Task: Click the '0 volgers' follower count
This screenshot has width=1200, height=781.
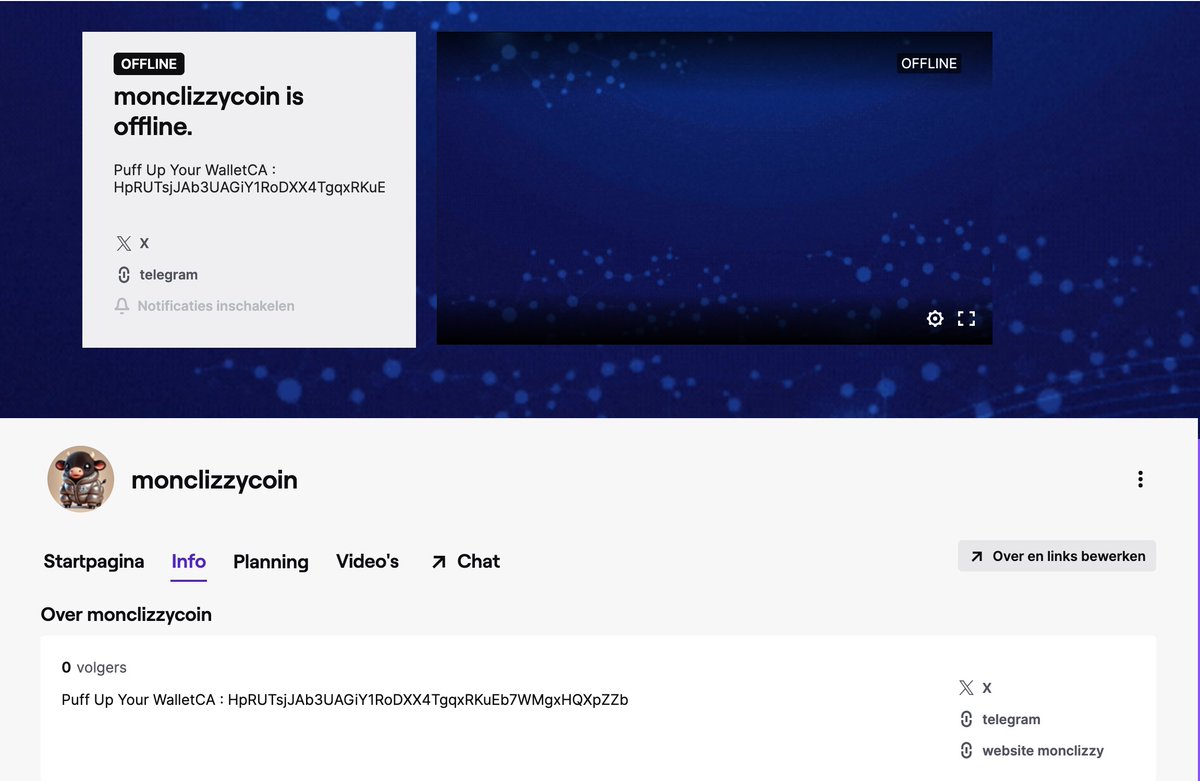Action: [94, 667]
